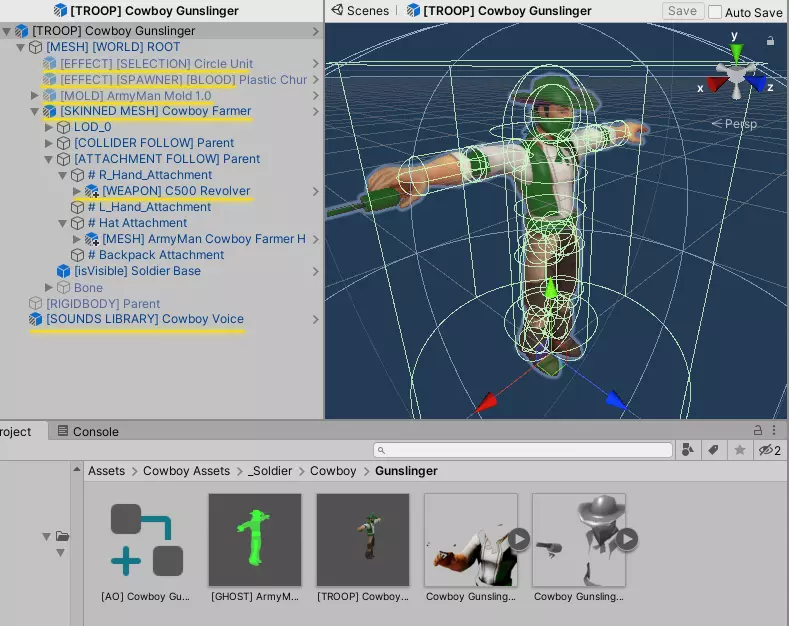Collapse [SKINNED MESH] Cowboy Farmer
This screenshot has width=789, height=626.
point(34,111)
